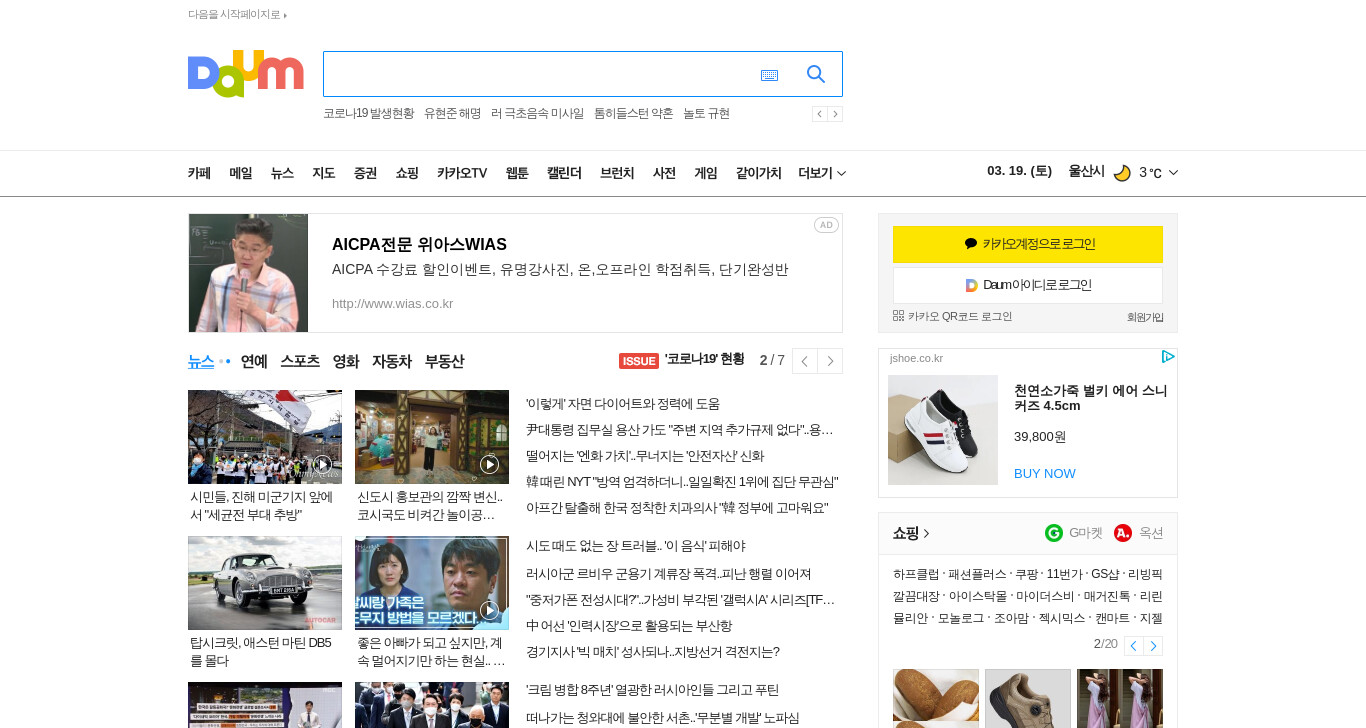Search trending keyword 코로나19 발생현황
The image size is (1366, 728).
pos(368,114)
